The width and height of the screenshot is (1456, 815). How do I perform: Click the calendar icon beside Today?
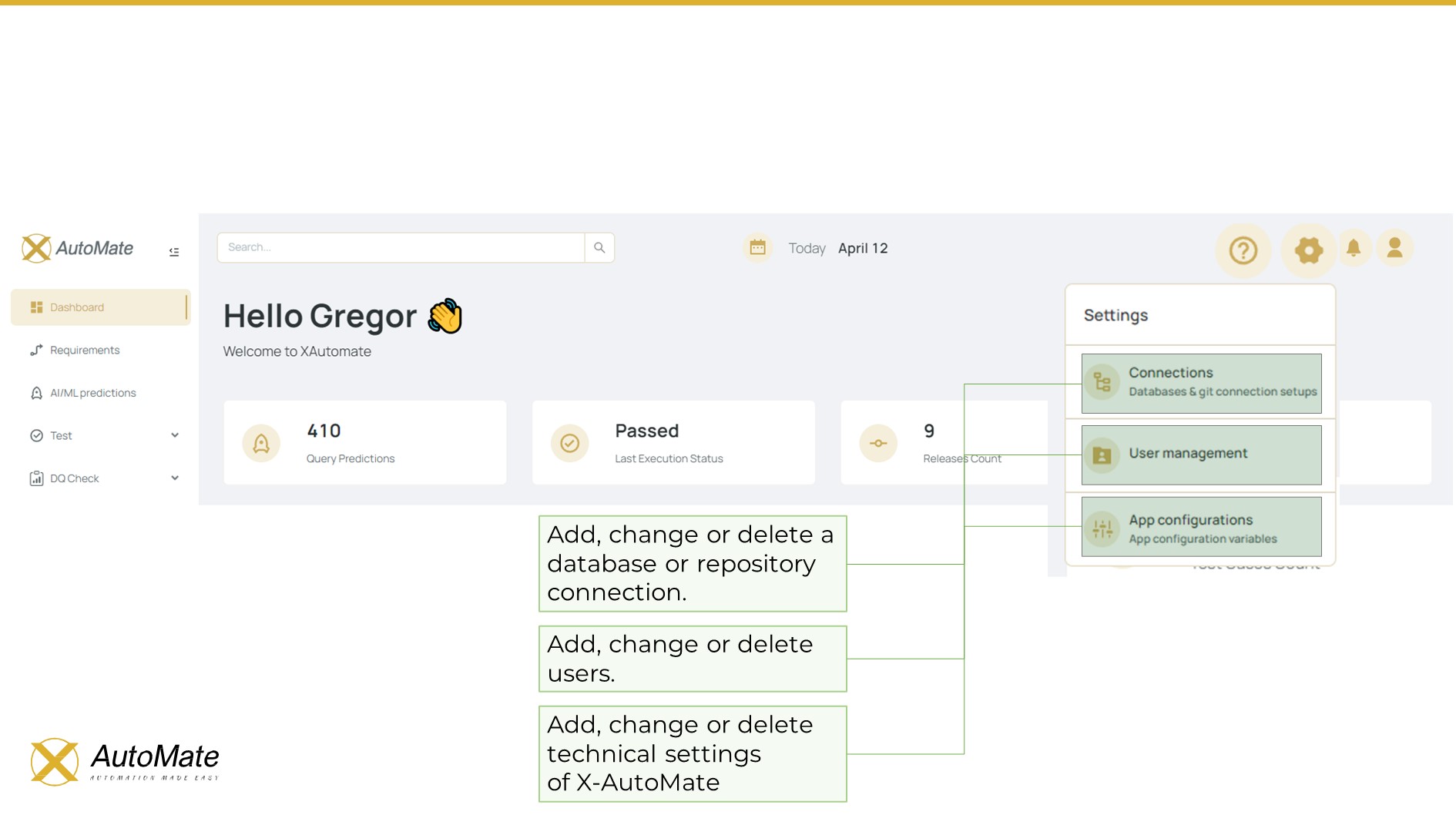point(758,248)
